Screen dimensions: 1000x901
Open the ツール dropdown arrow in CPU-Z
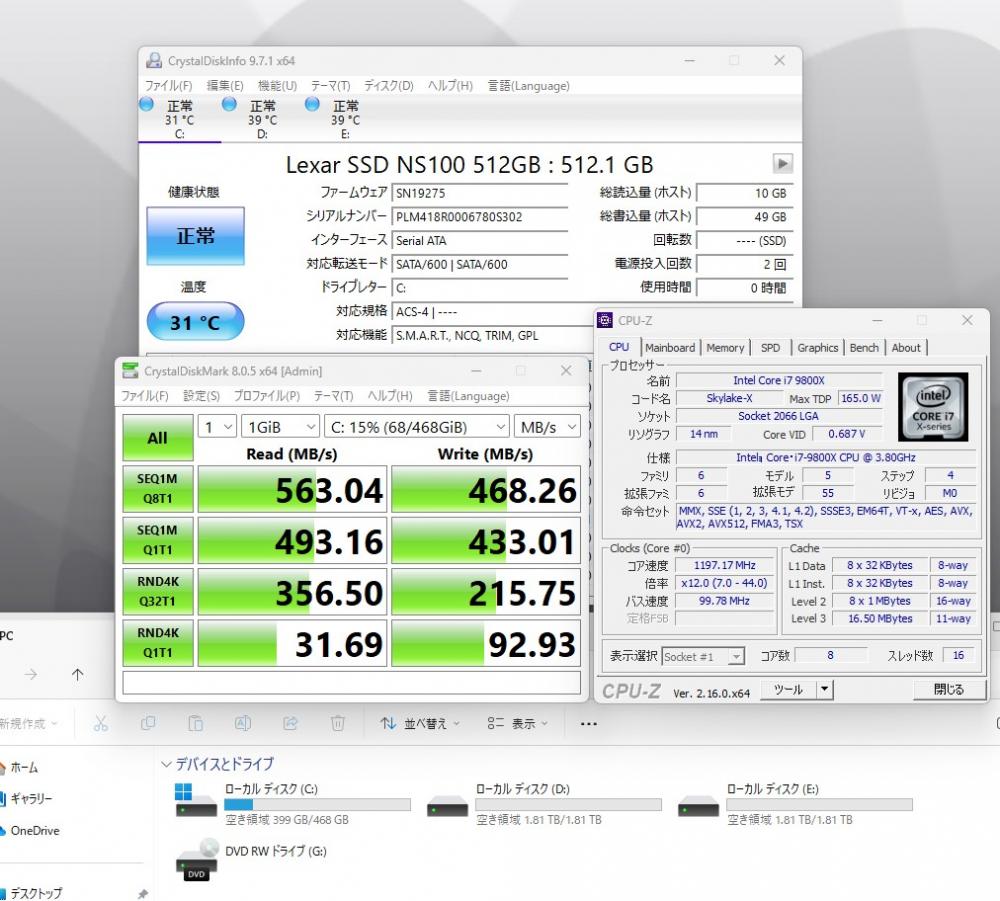(825, 689)
